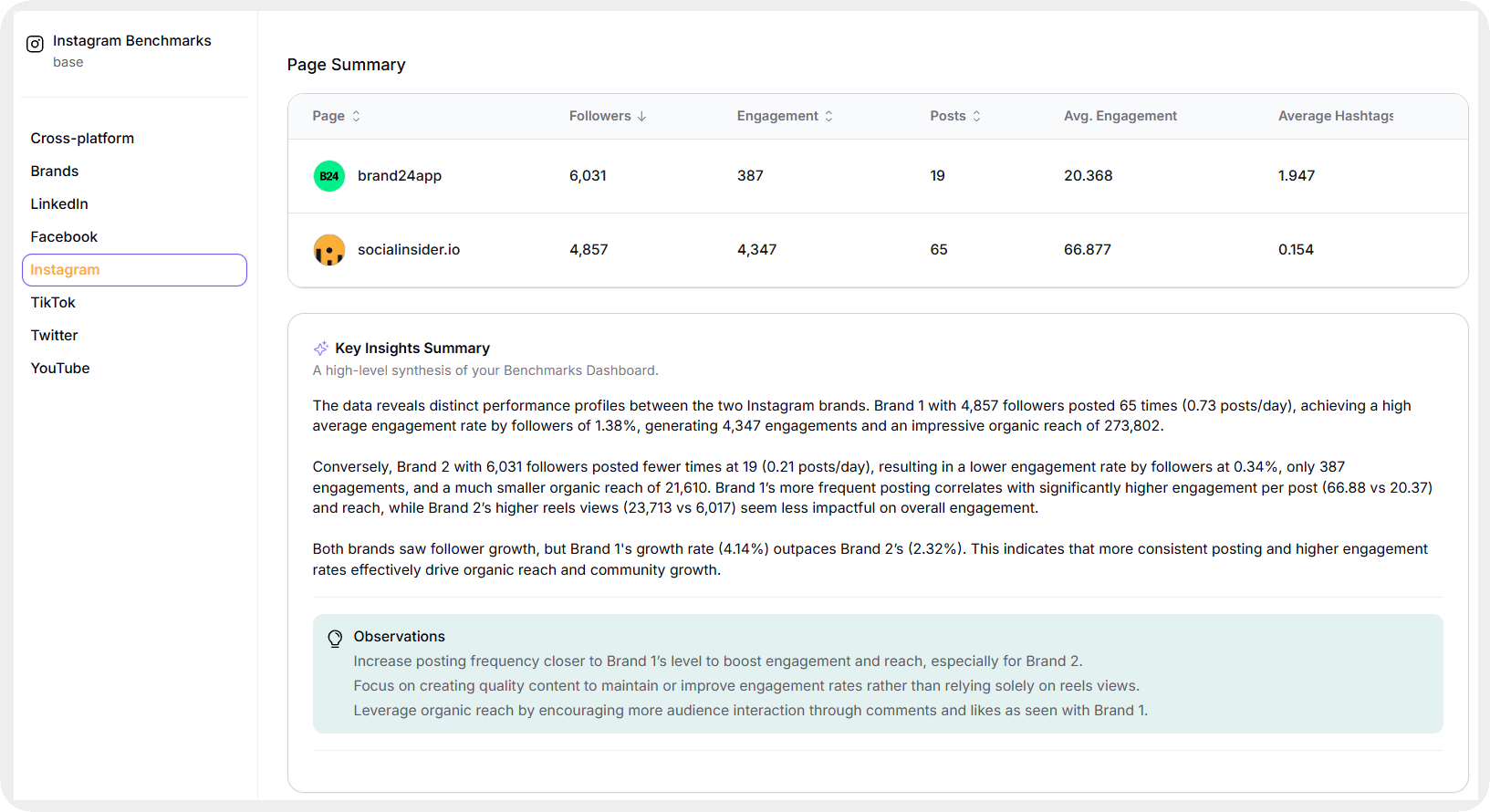Click the paragraph starting 'Conversely, Brand 2'
Image resolution: width=1490 pixels, height=812 pixels.
click(872, 487)
